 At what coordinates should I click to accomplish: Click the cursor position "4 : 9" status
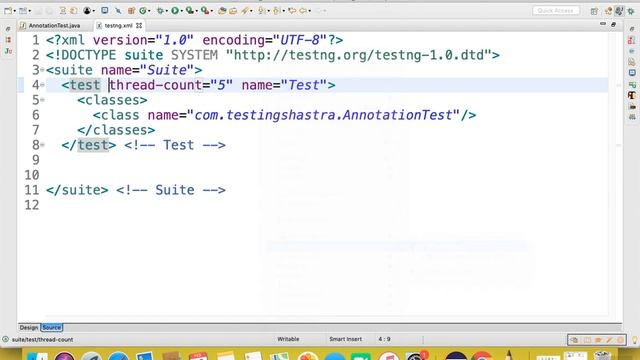(384, 339)
